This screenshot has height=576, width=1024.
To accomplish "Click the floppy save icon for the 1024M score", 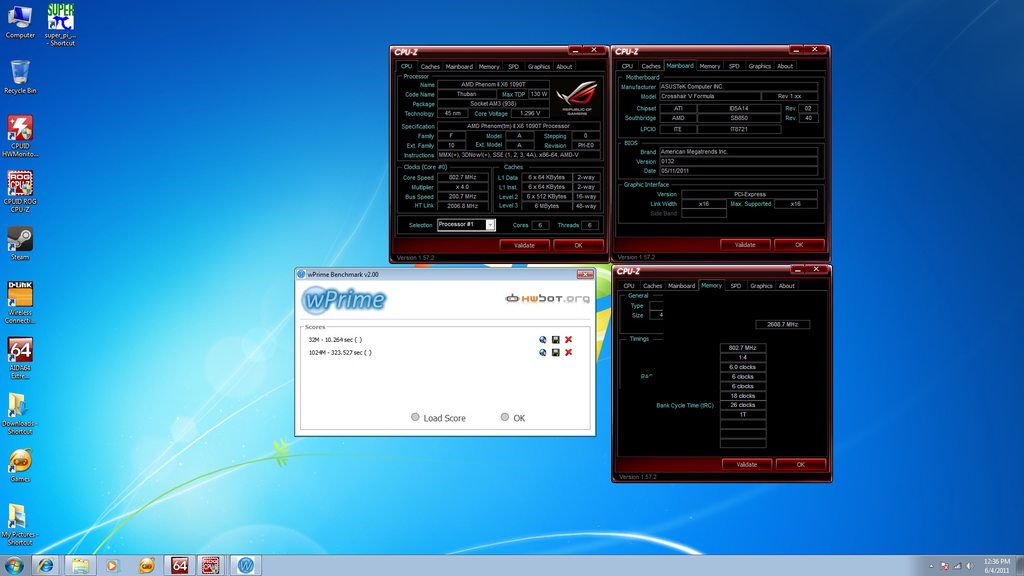I will pyautogui.click(x=556, y=353).
